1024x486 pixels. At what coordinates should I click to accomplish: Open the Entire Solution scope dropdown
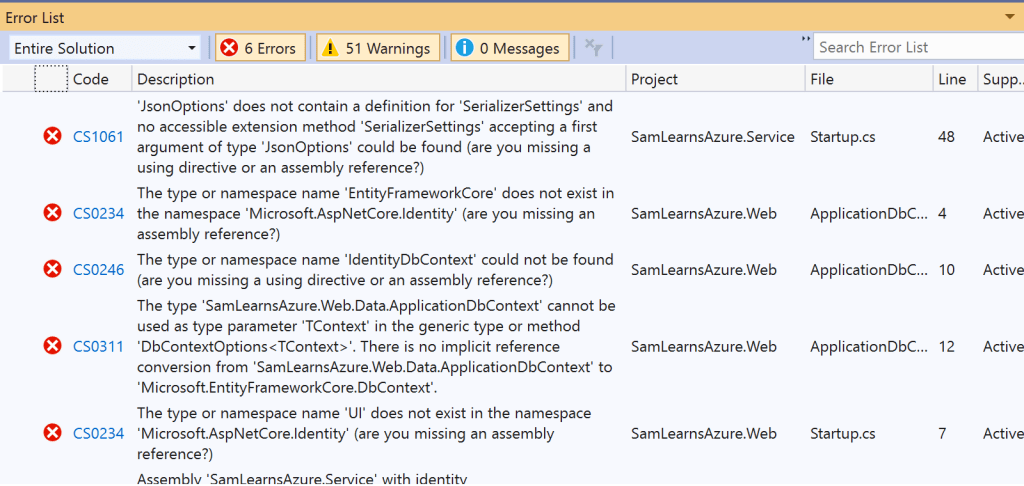click(106, 48)
